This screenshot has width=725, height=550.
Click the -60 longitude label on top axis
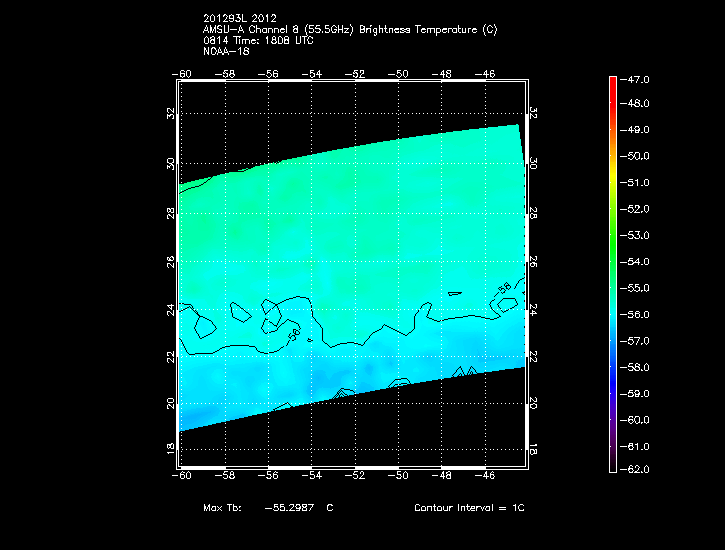[x=182, y=74]
